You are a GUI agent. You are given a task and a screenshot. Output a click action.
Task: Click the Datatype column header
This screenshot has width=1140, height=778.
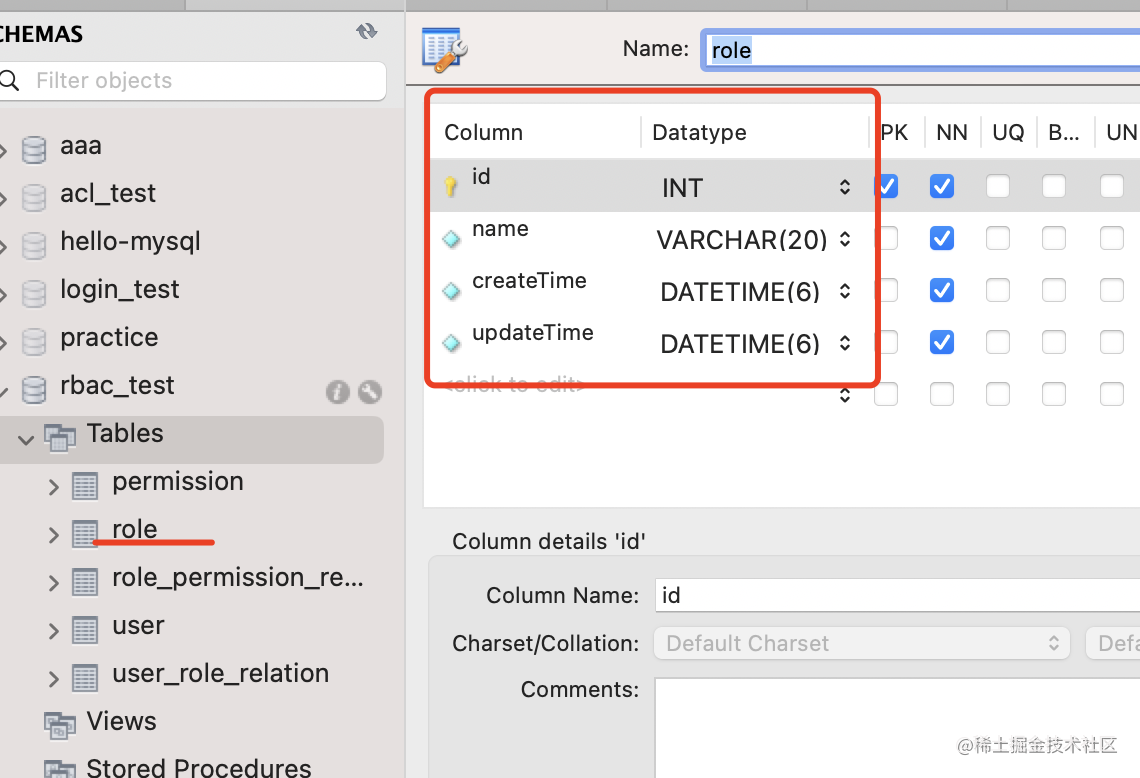pos(699,132)
